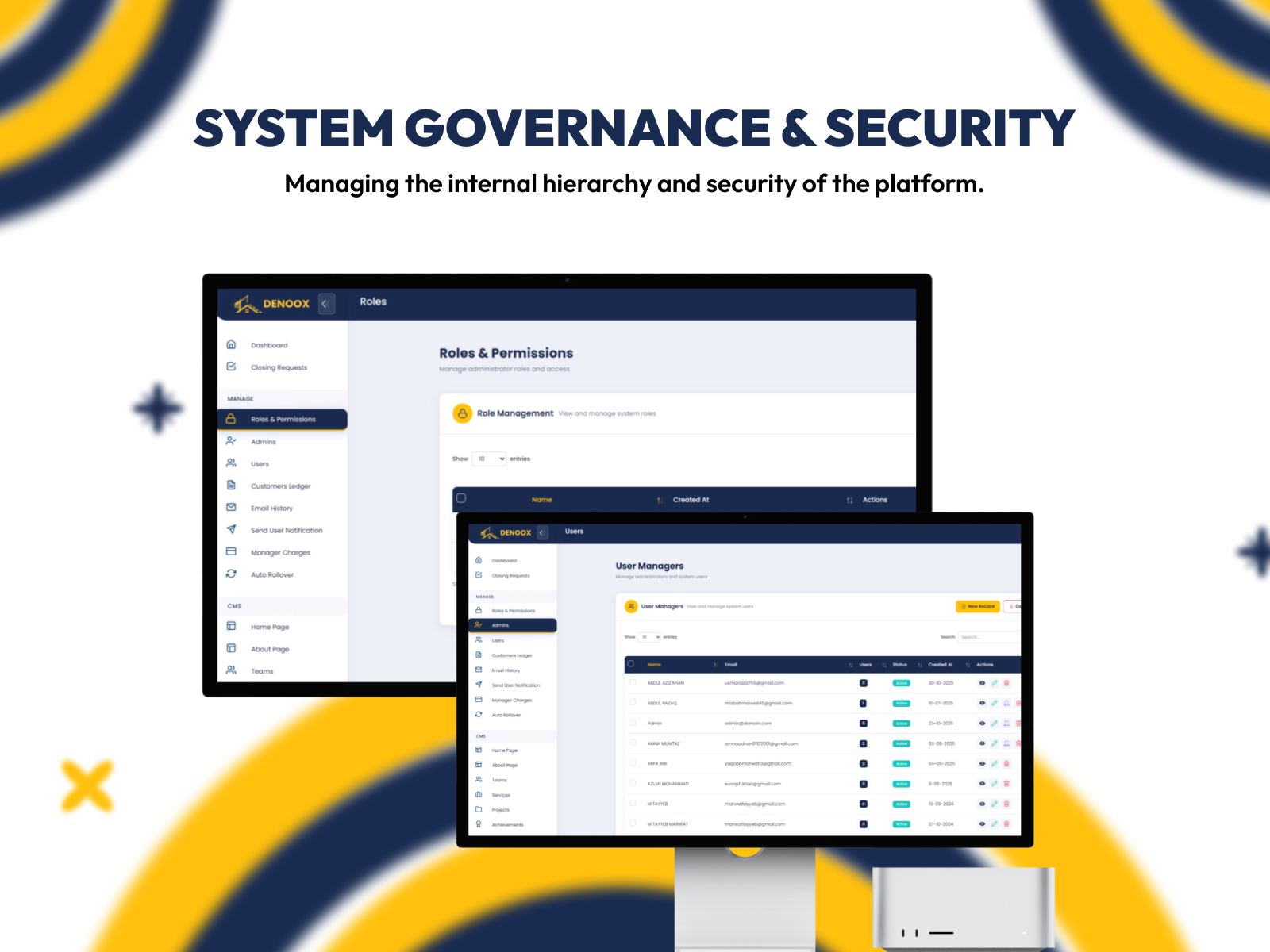The image size is (1270, 952).
Task: Open Projects folder icon in Users window sidebar
Action: (x=479, y=809)
